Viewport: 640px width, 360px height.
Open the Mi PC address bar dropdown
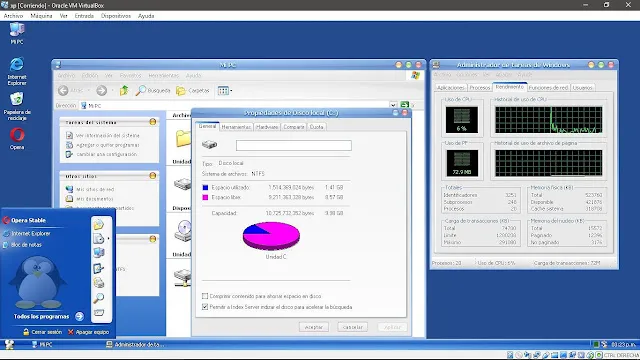click(x=393, y=105)
